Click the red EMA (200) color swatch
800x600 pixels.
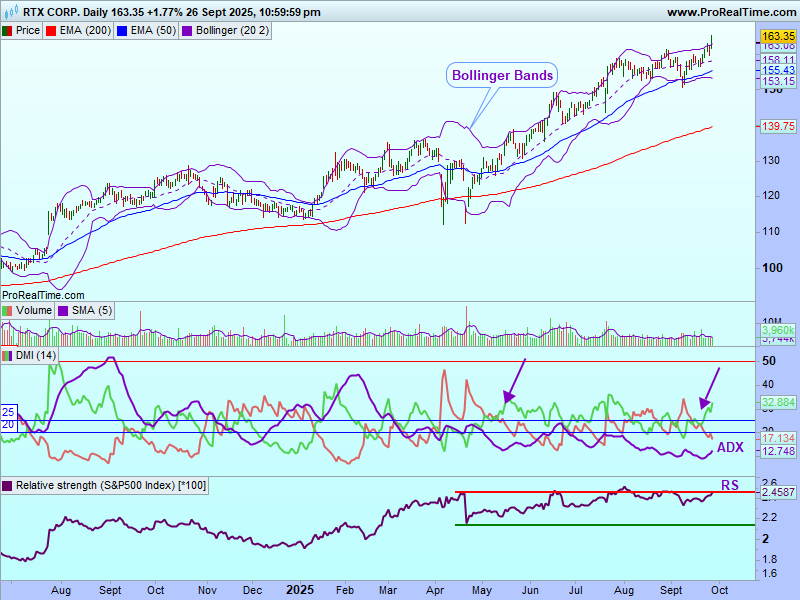pos(52,31)
